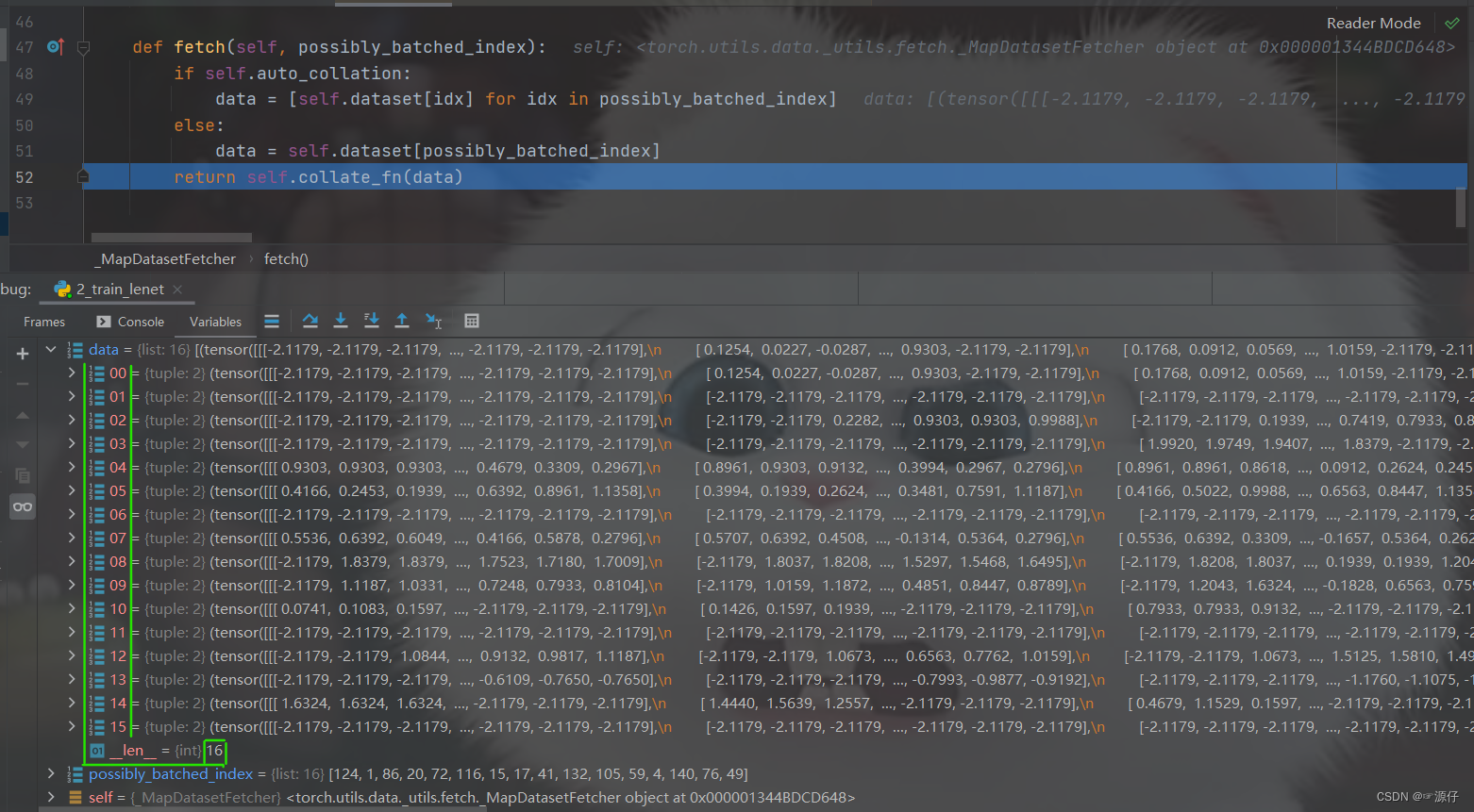Expand tuple item 13 in data list

point(72,680)
